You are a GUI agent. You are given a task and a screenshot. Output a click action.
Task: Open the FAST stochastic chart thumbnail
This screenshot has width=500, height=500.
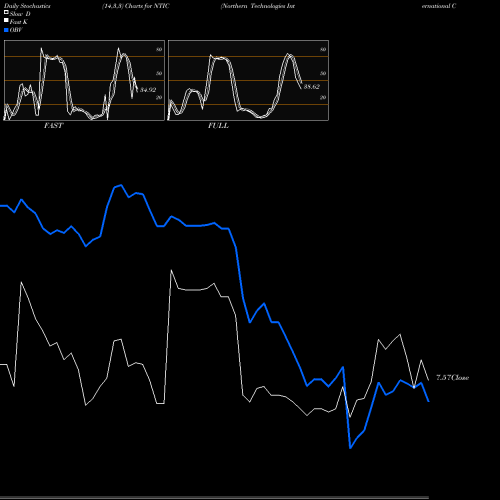pos(84,80)
